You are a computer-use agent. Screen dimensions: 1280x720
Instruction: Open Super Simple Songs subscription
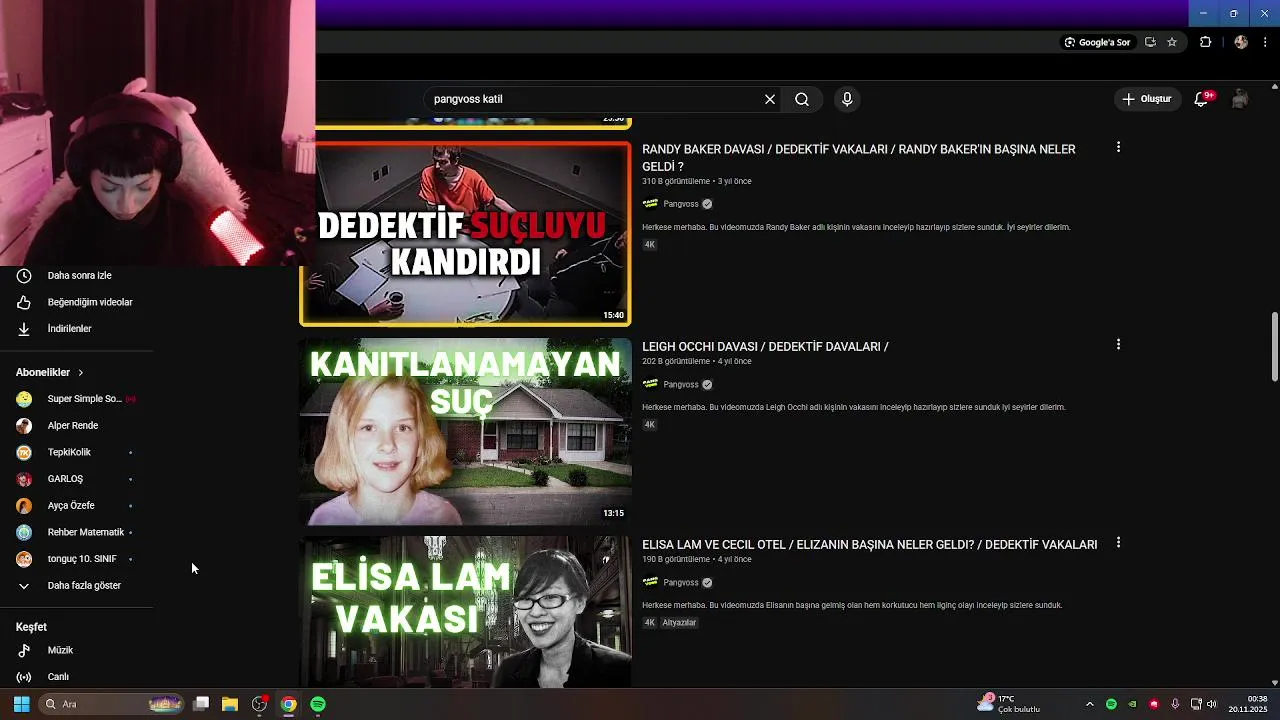(76, 399)
